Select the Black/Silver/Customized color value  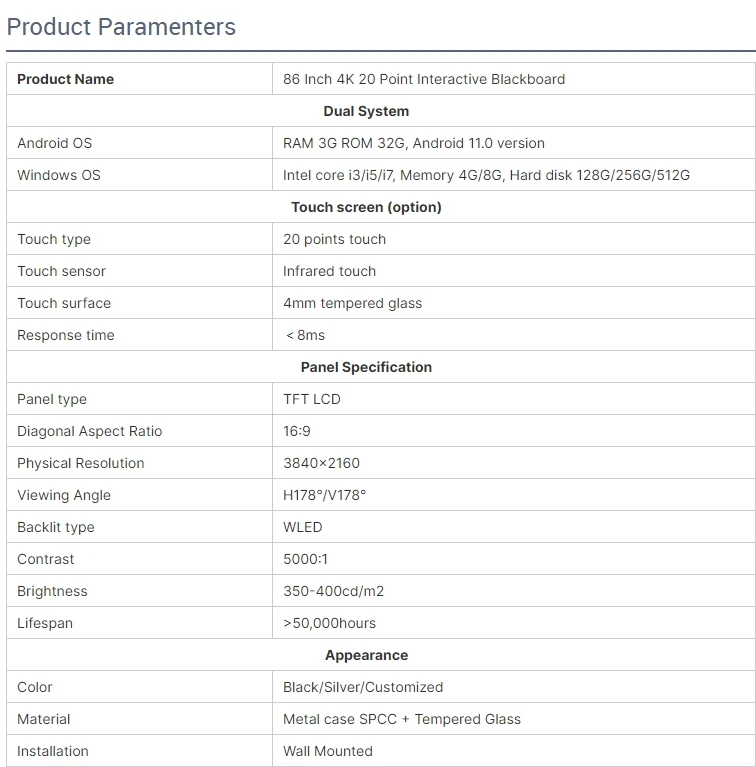[x=363, y=687]
